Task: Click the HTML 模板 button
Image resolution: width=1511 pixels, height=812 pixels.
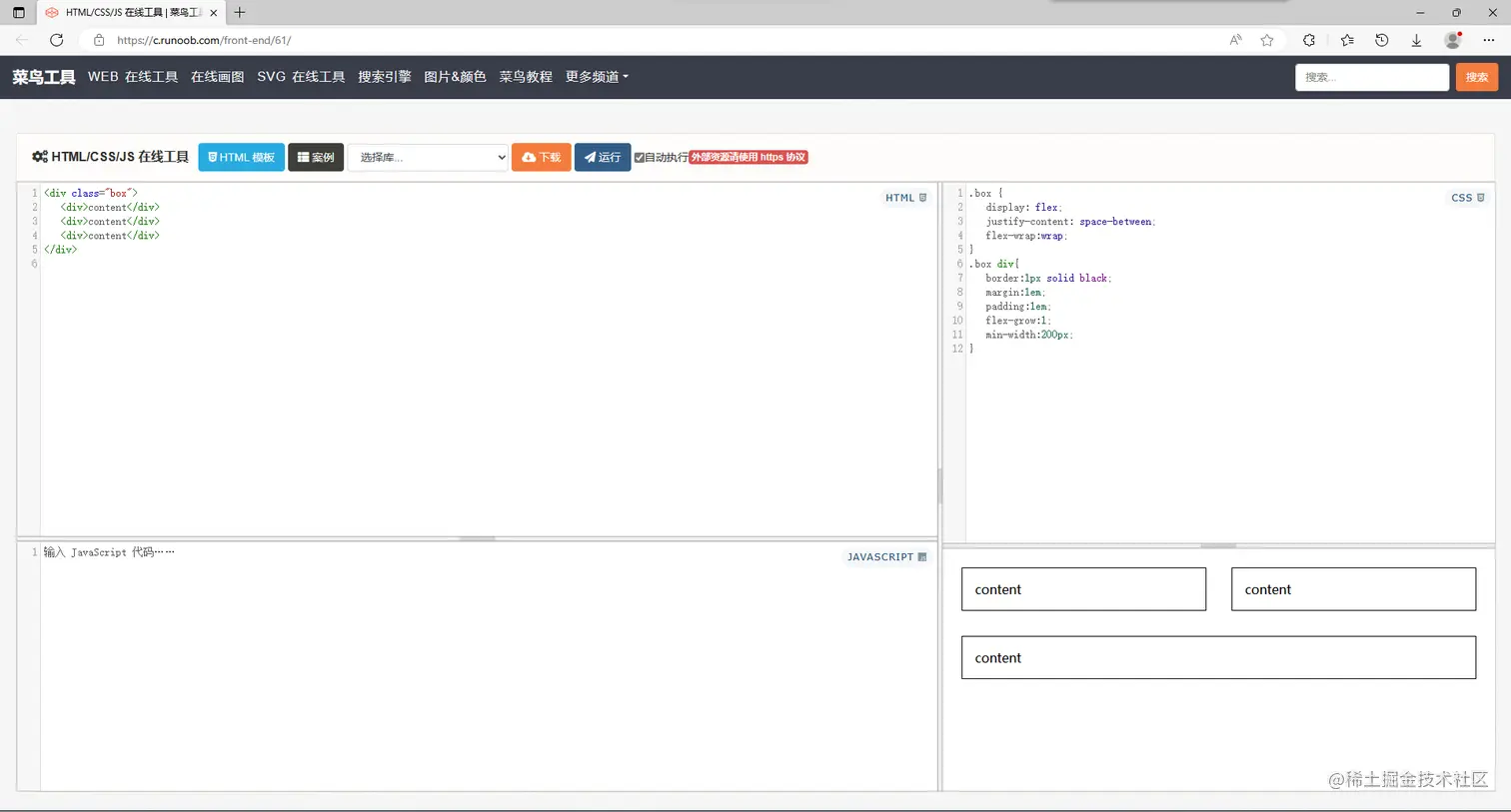Action: (241, 157)
